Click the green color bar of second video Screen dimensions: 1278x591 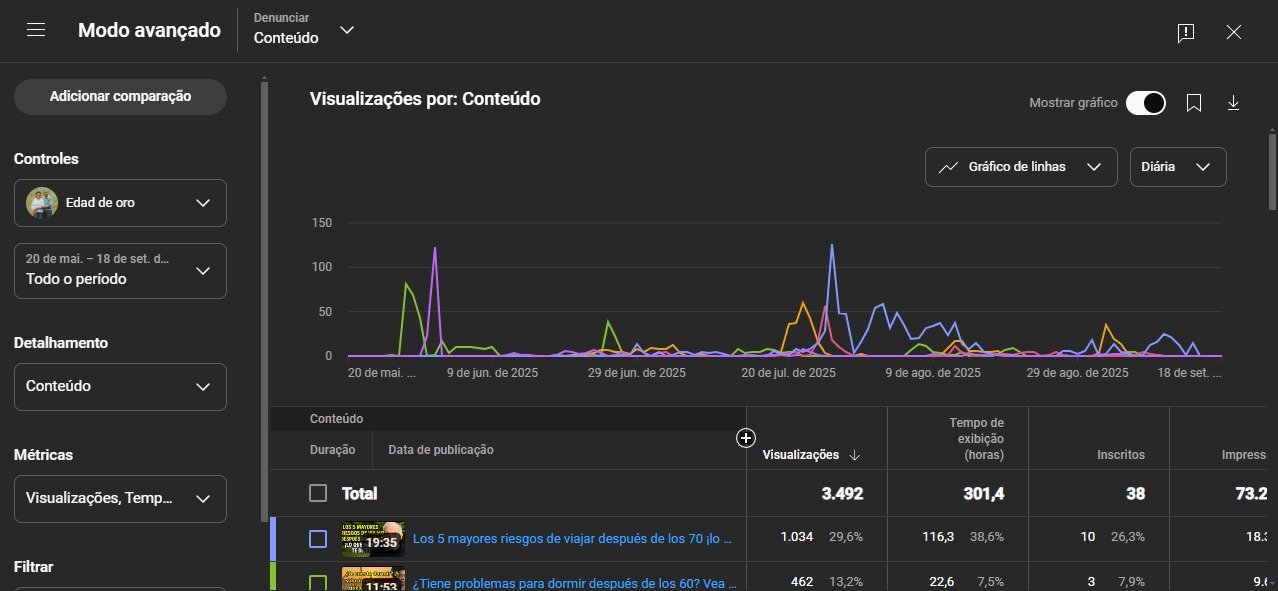tap(272, 576)
